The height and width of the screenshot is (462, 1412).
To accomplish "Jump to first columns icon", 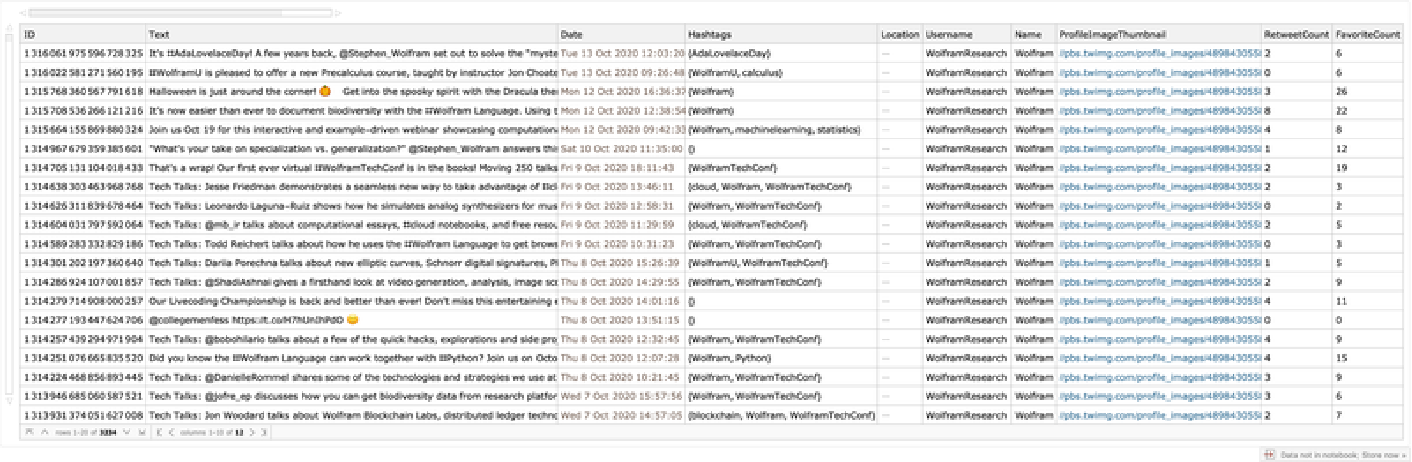I will [x=158, y=432].
